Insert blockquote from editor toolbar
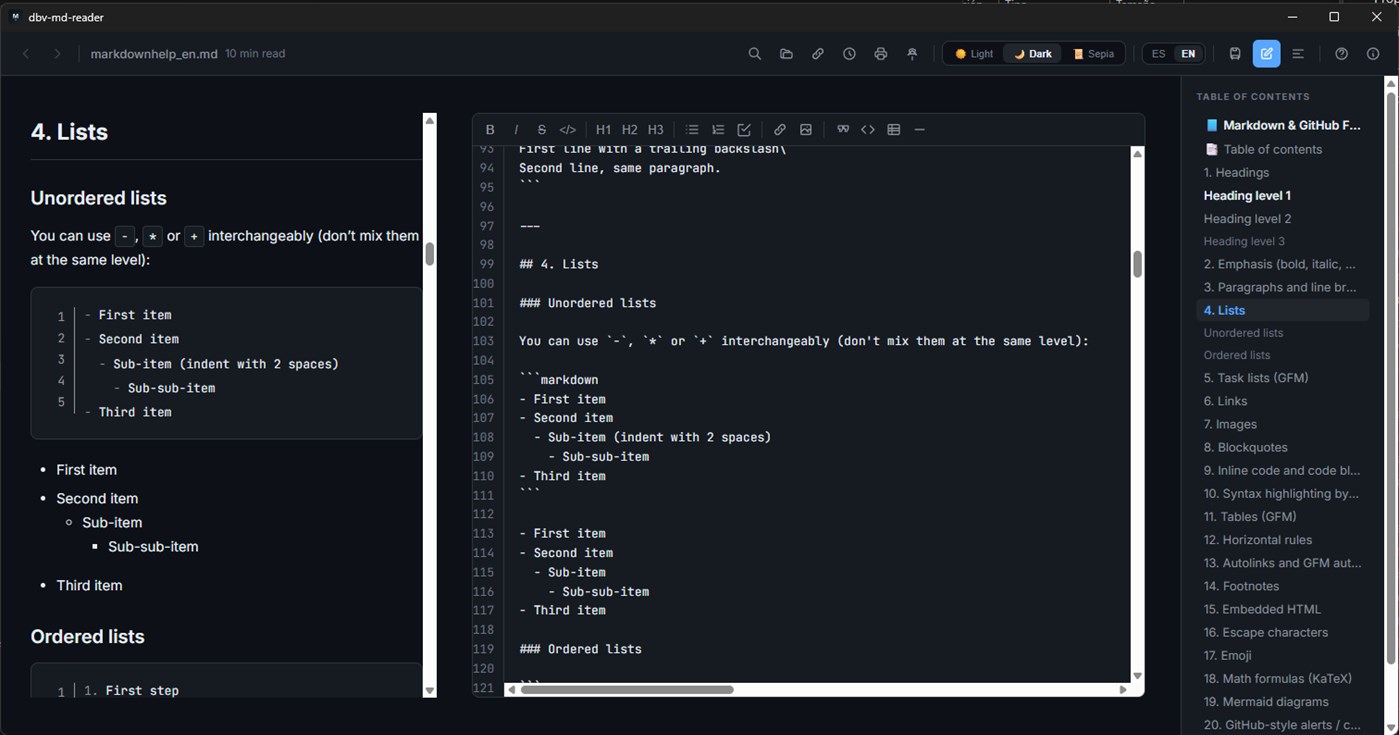This screenshot has height=735, width=1399. click(843, 130)
